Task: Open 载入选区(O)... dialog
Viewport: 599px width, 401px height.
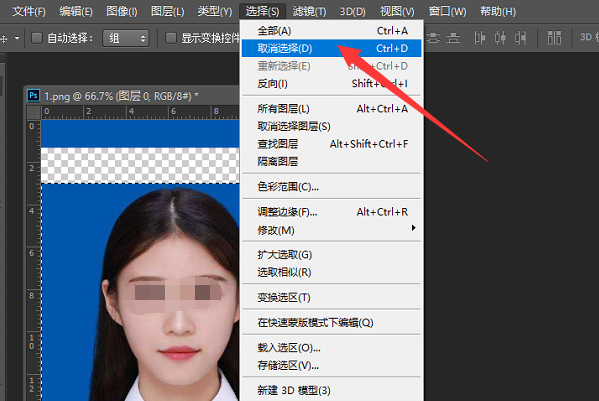Action: coord(332,348)
